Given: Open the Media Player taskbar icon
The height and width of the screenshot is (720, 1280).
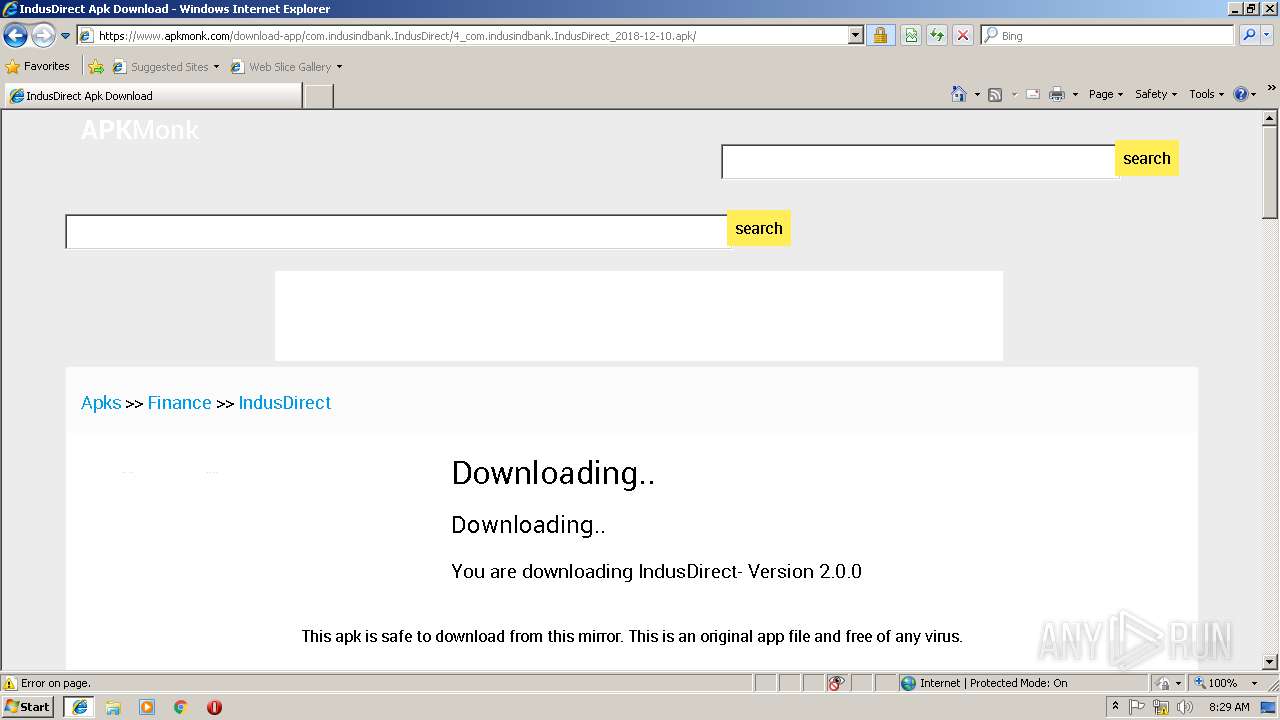Looking at the screenshot, I should (147, 707).
